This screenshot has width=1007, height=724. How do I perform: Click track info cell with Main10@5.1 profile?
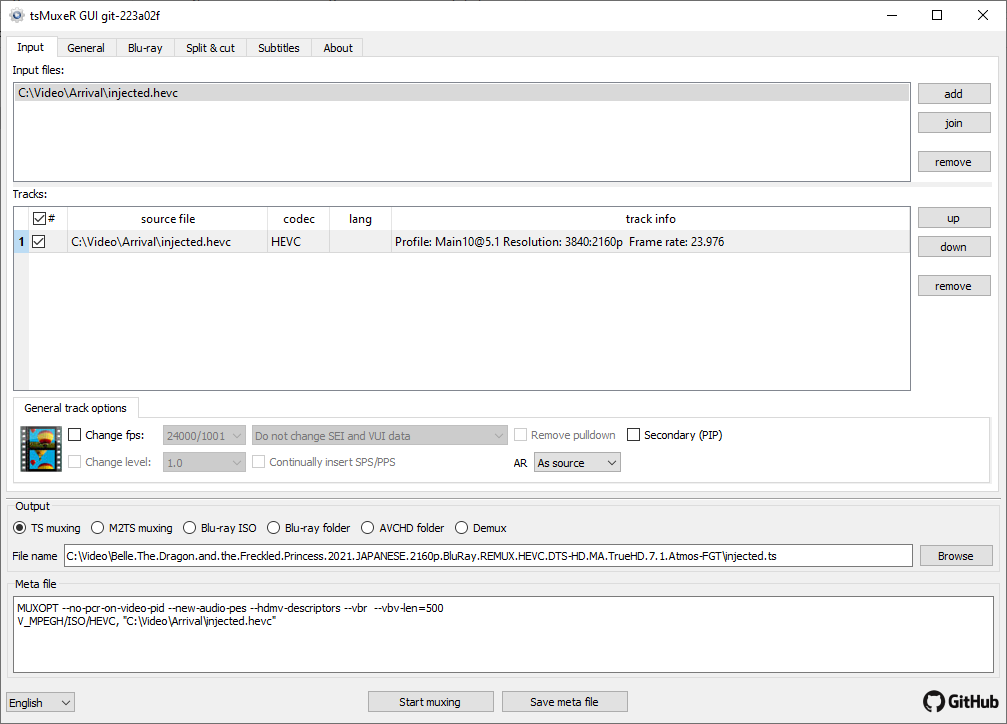651,242
